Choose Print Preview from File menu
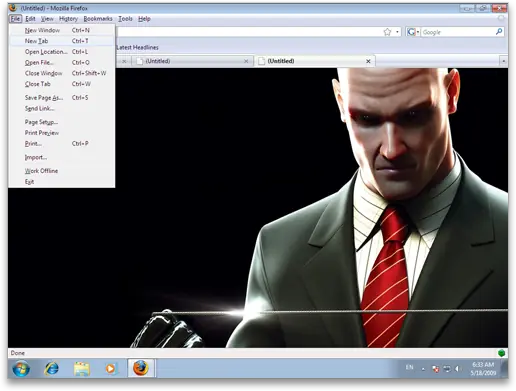The height and width of the screenshot is (391, 516). [62, 133]
